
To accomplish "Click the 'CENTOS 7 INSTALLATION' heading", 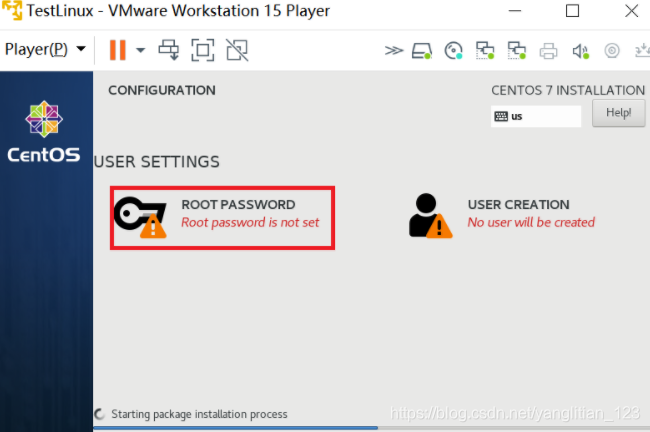I will coord(568,90).
